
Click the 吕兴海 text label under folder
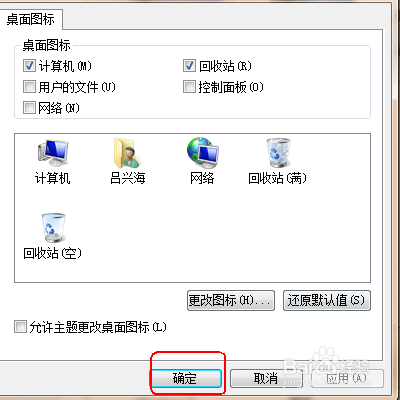[128, 178]
